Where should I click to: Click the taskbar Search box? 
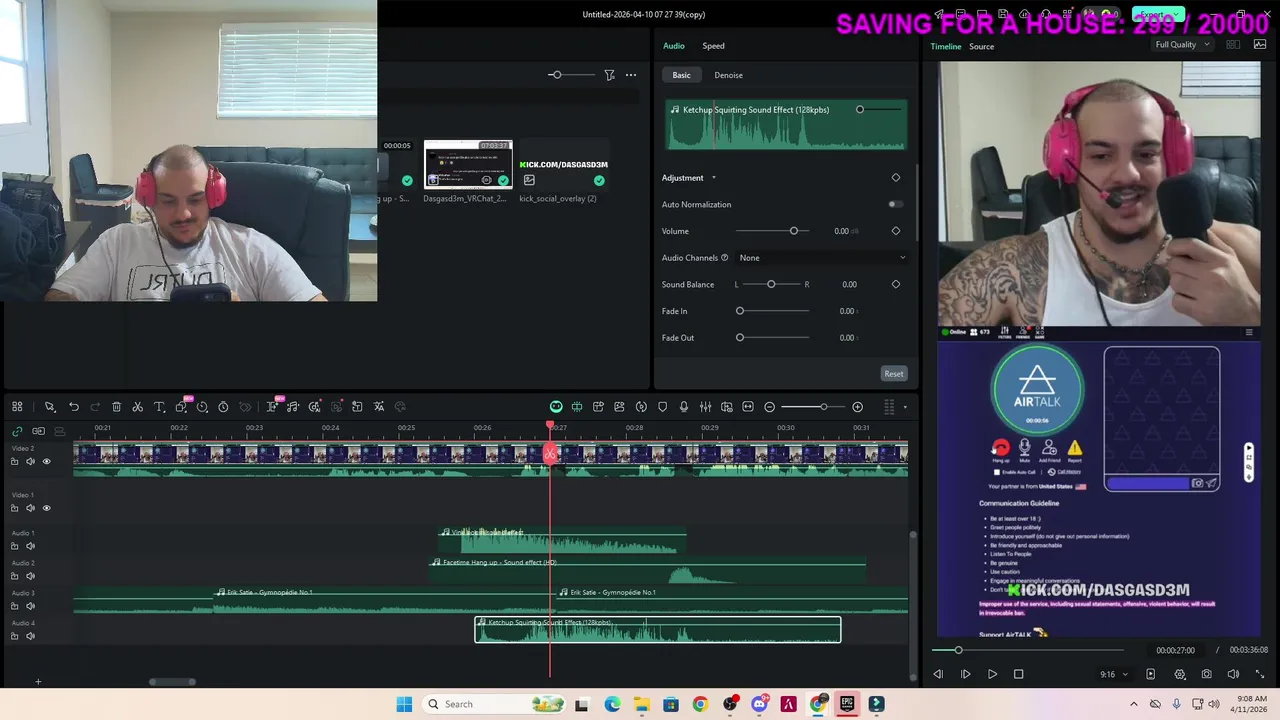click(494, 704)
